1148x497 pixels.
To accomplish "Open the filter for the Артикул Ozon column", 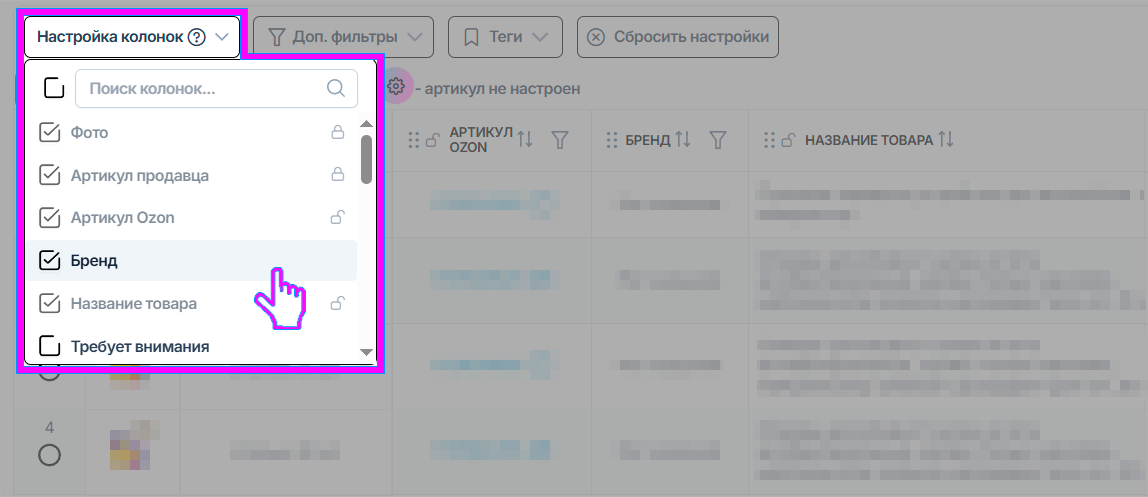I will pyautogui.click(x=560, y=140).
